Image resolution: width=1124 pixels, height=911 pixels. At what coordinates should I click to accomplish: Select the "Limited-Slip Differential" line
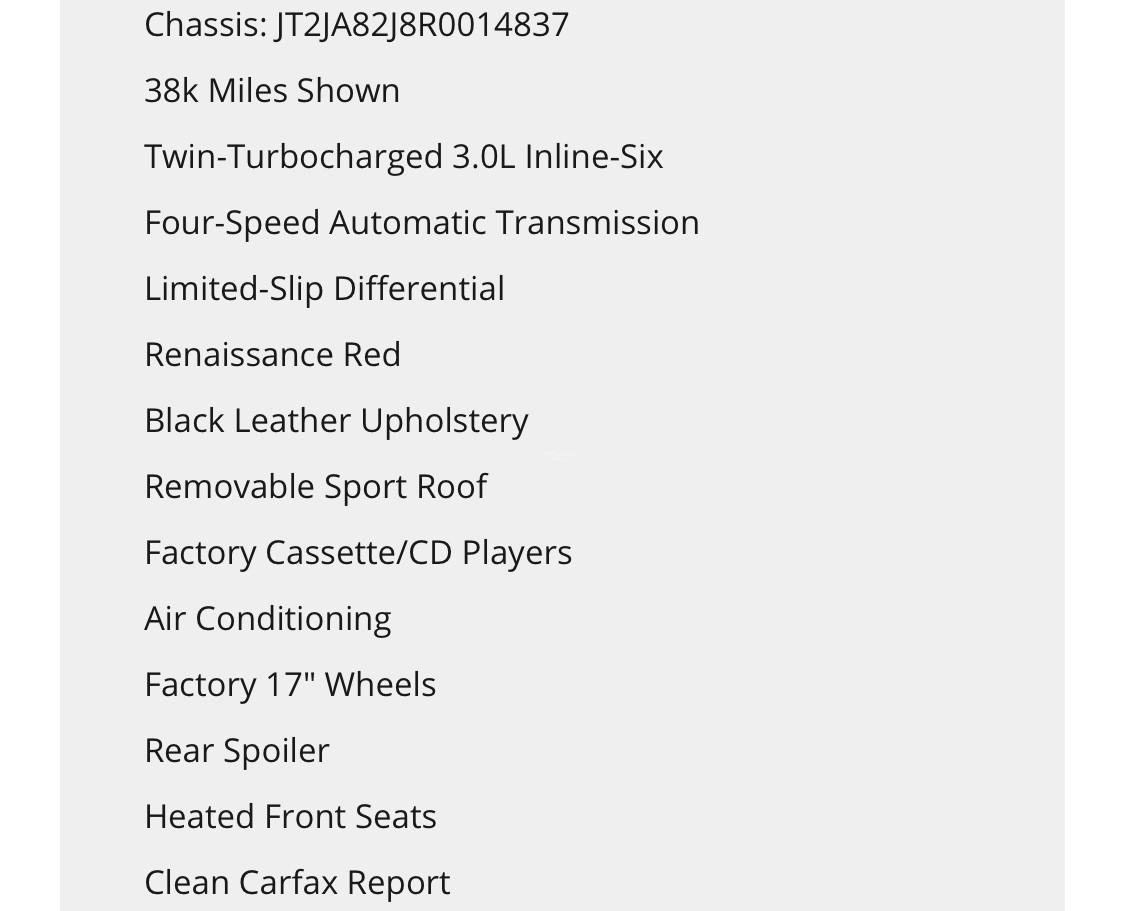point(324,289)
